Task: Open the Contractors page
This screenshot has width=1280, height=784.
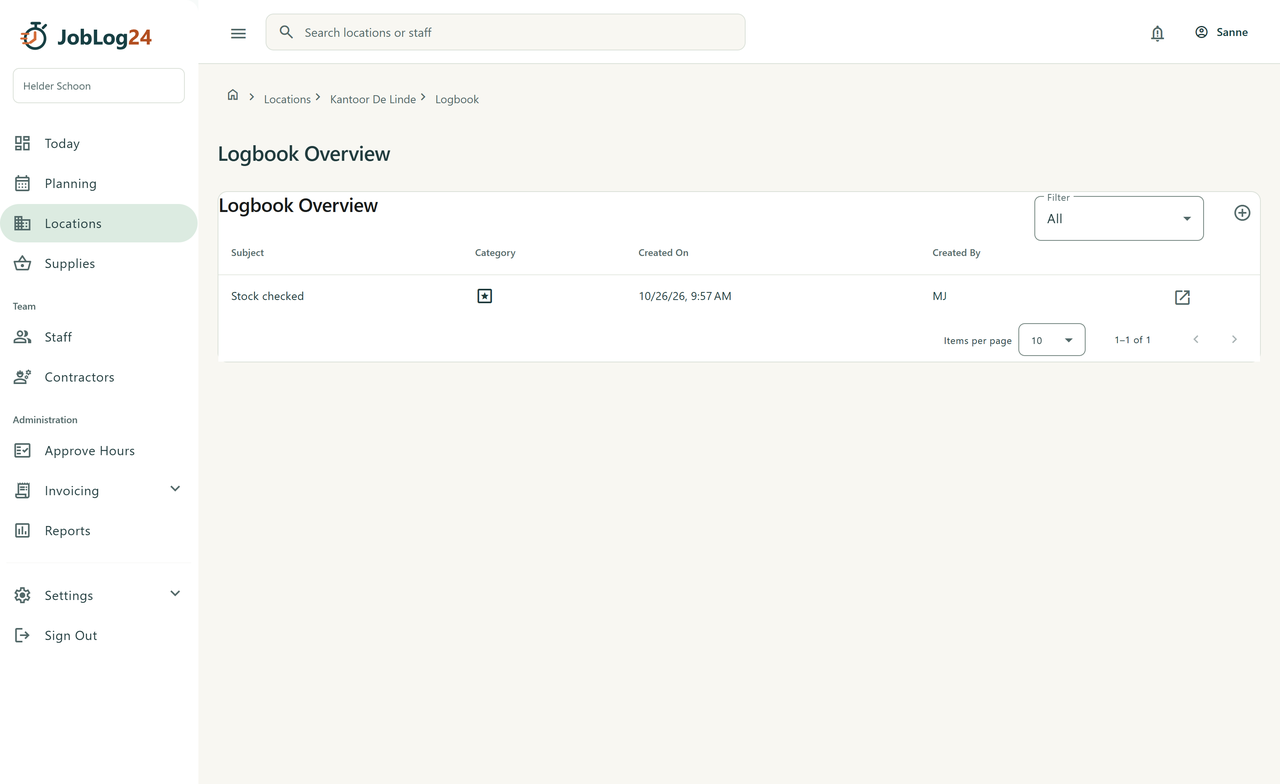Action: [x=99, y=377]
